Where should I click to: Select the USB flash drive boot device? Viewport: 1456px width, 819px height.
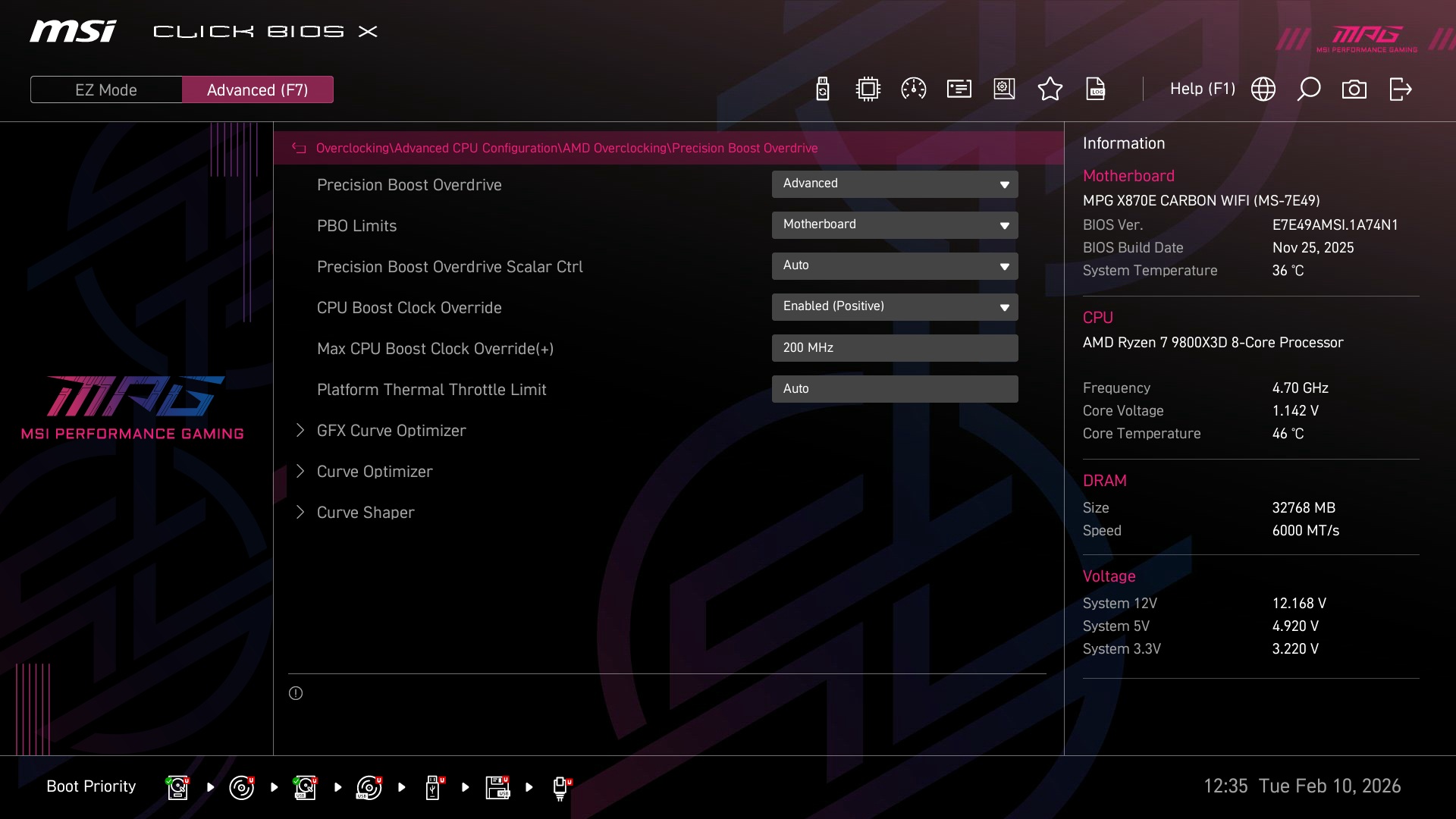pyautogui.click(x=433, y=787)
